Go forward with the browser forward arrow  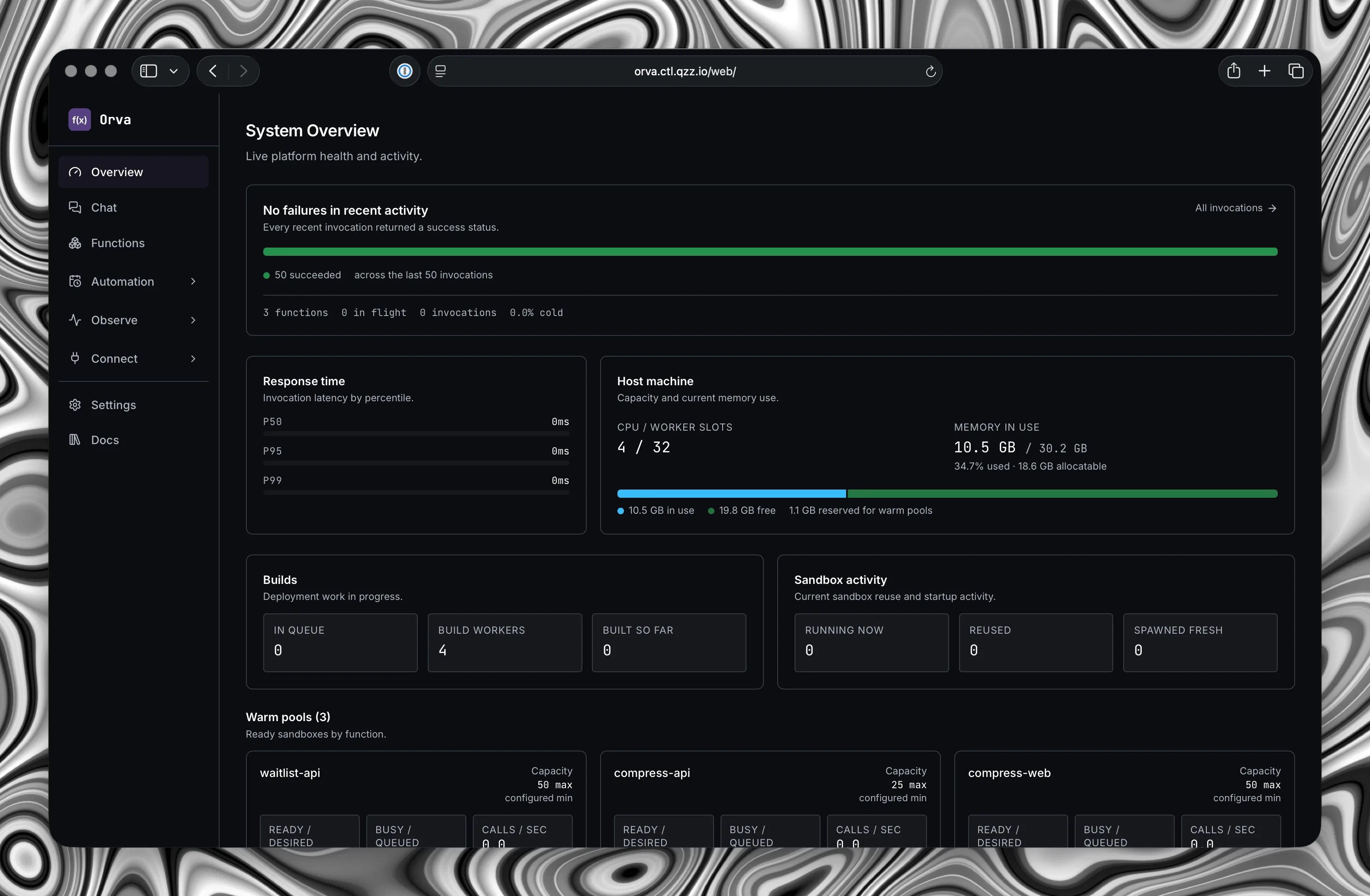click(243, 71)
